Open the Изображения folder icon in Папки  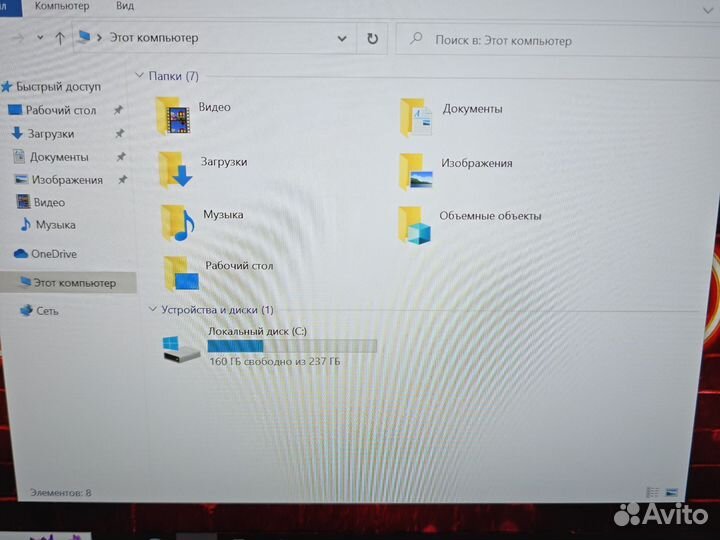[416, 172]
